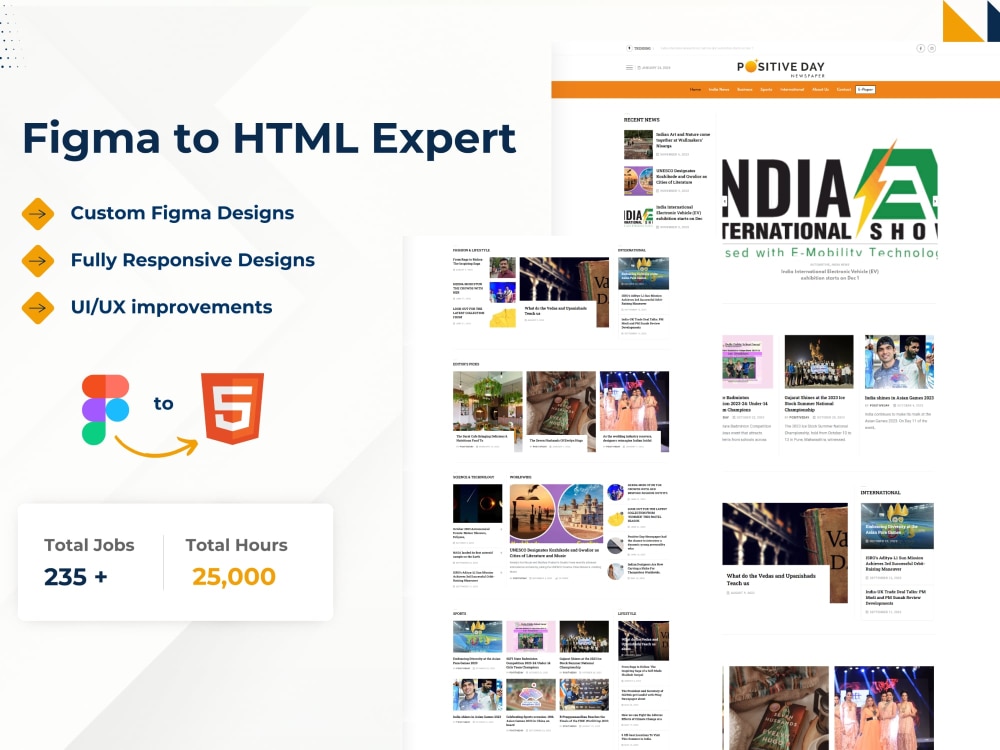The image size is (1000, 750).
Task: Click the Gujarat ice stock team photo
Action: [x=818, y=362]
